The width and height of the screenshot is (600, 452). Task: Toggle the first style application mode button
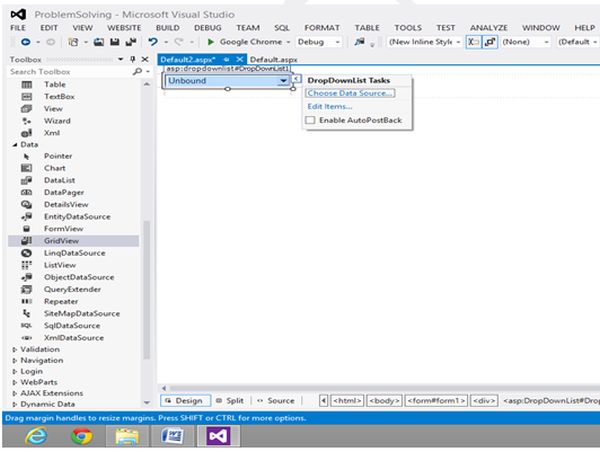(473, 42)
